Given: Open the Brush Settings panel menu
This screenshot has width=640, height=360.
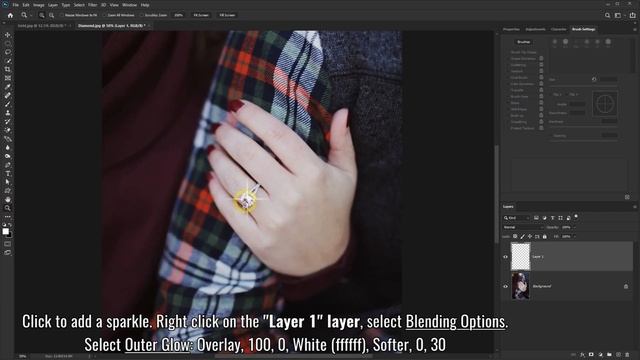Looking at the screenshot, I should 635,29.
